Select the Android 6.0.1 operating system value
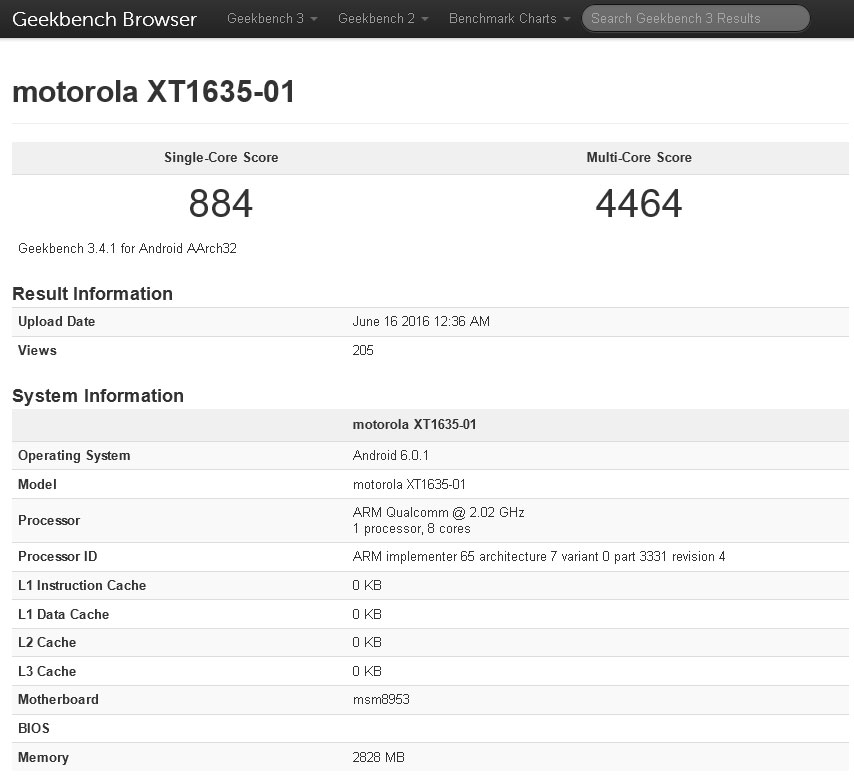 click(391, 456)
